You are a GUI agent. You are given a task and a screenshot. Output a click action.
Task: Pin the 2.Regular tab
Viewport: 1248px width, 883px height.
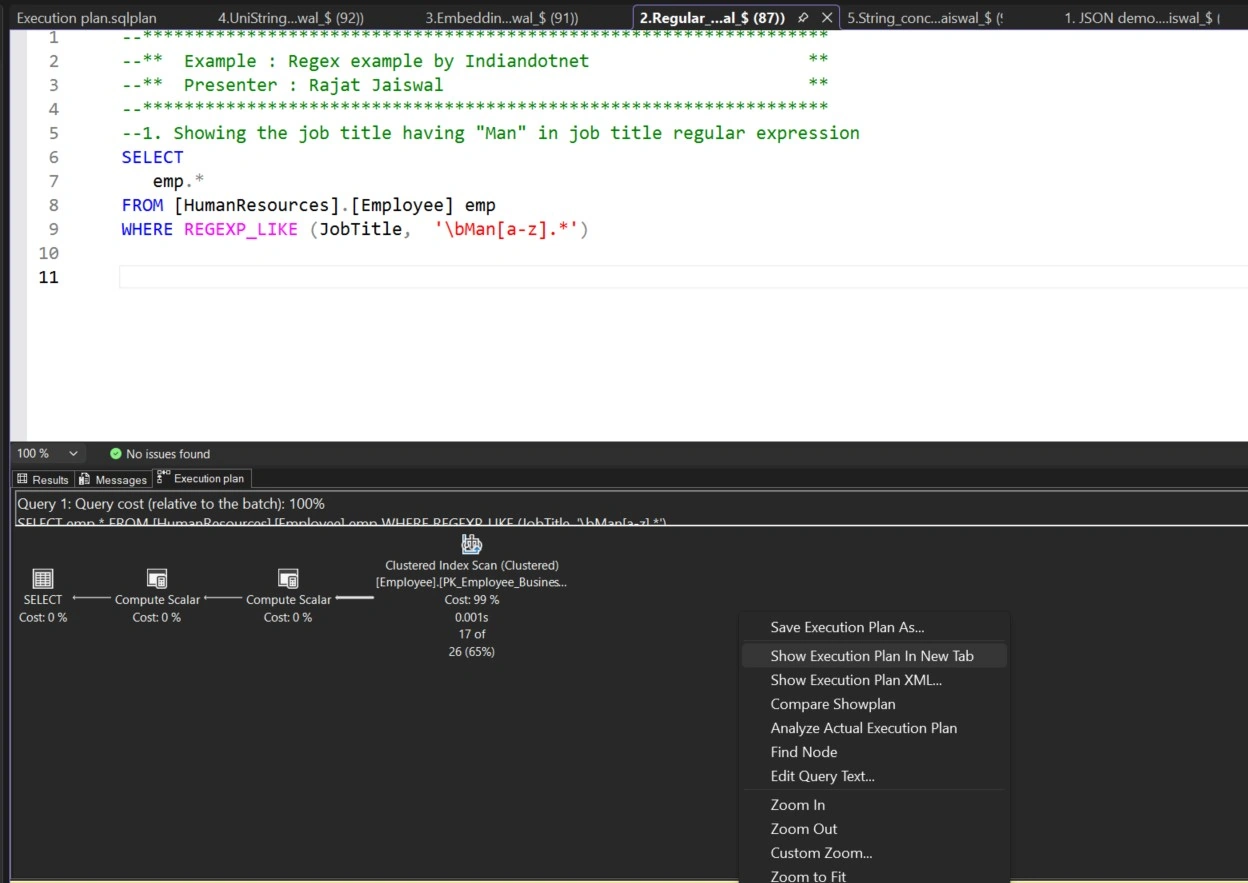[x=803, y=18]
